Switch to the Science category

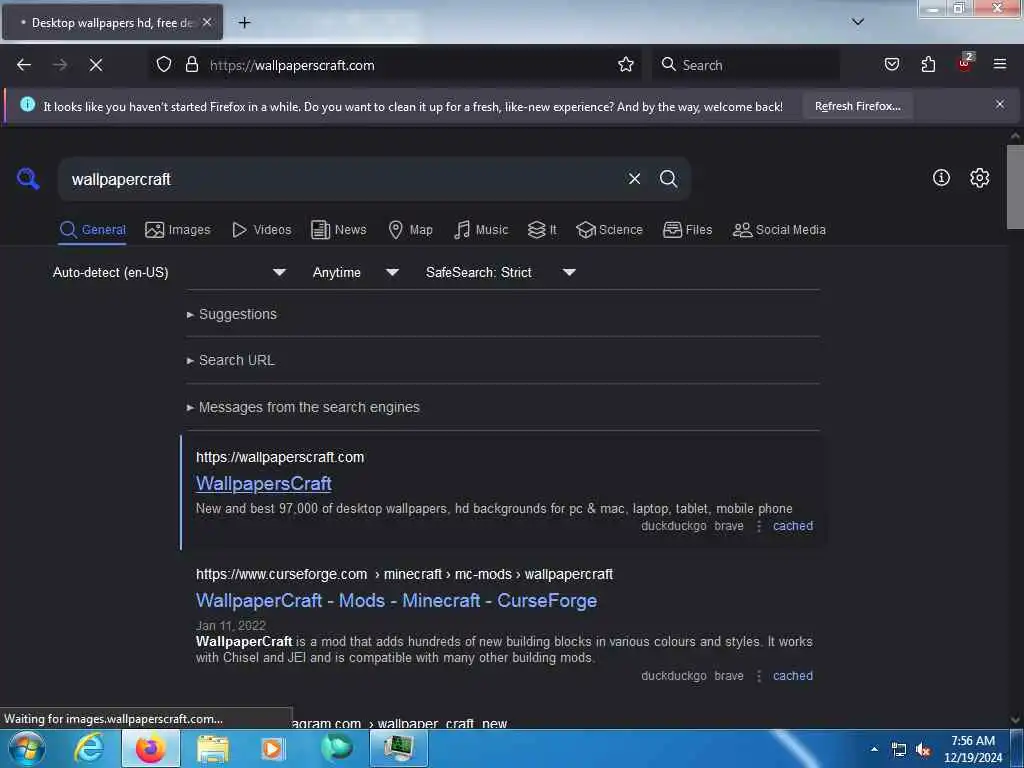(609, 230)
